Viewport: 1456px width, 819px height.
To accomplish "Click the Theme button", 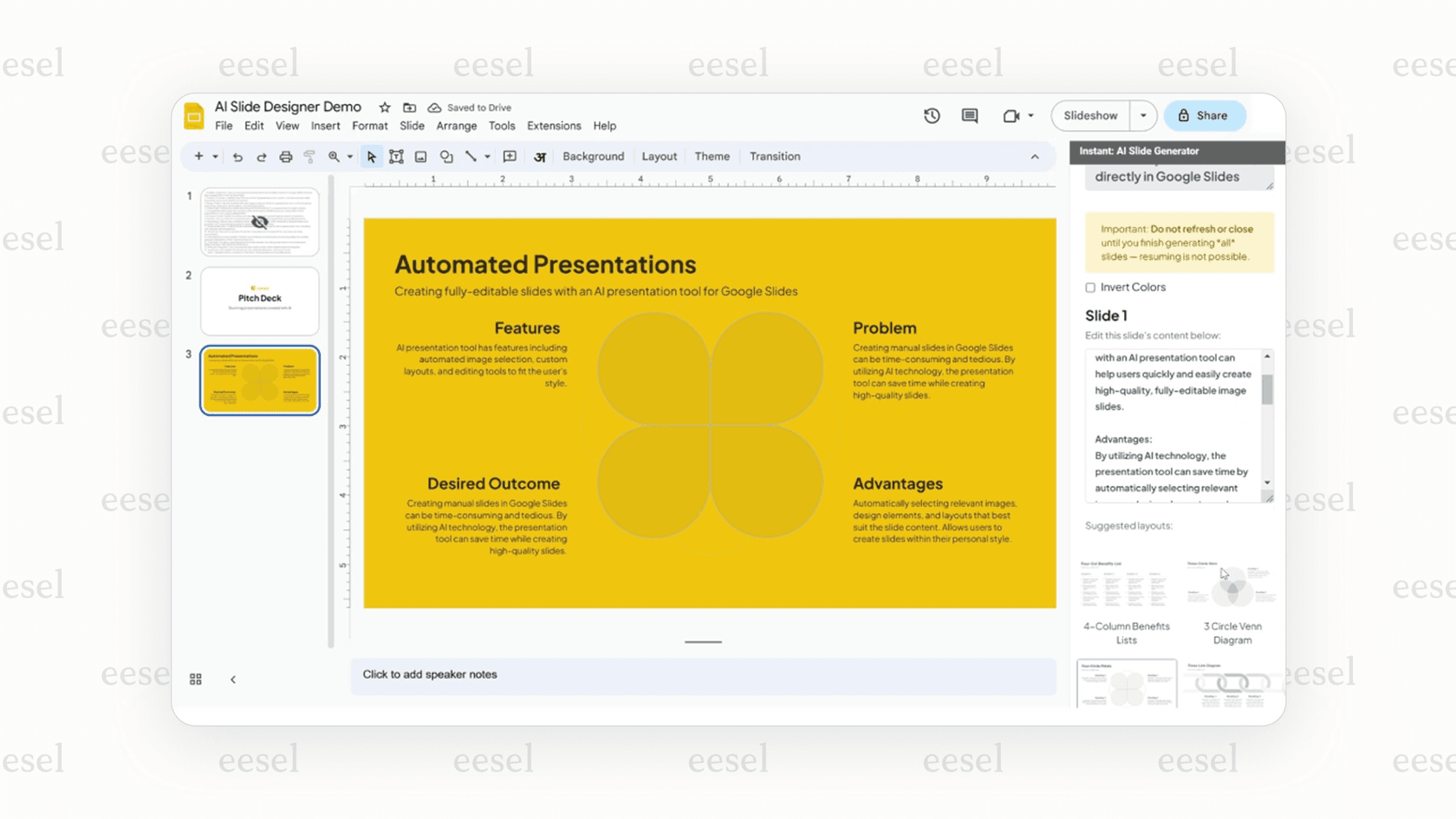I will pyautogui.click(x=712, y=156).
